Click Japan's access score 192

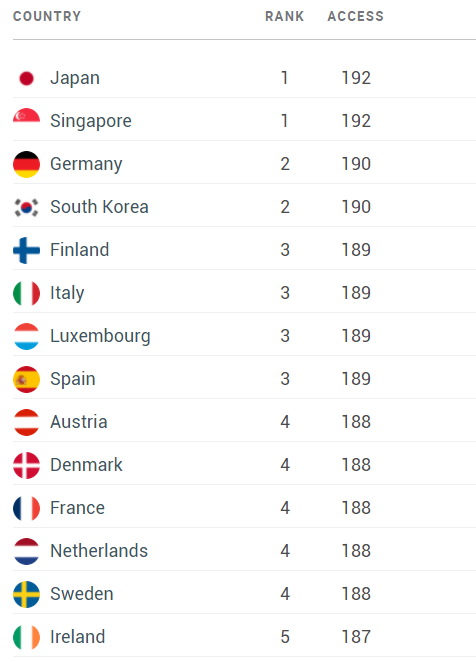(x=356, y=78)
